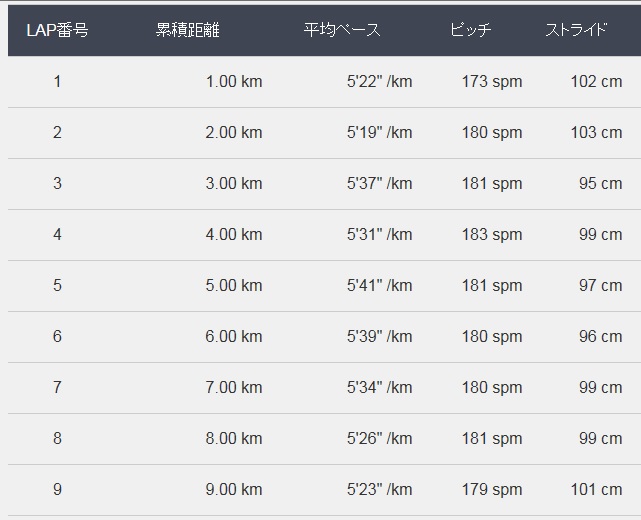The width and height of the screenshot is (641, 520).
Task: Select the 5'41" /km pace cell
Action: (x=379, y=285)
